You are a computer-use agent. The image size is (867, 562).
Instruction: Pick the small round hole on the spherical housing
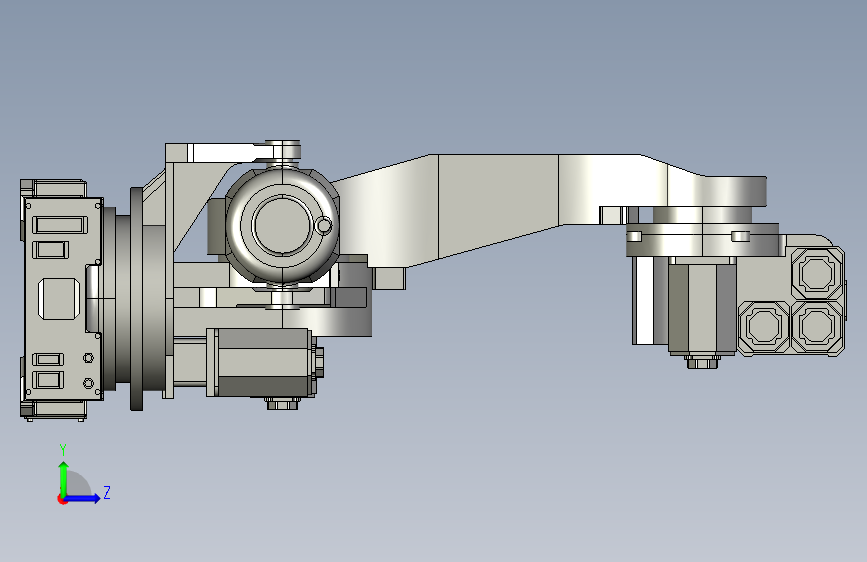323,225
